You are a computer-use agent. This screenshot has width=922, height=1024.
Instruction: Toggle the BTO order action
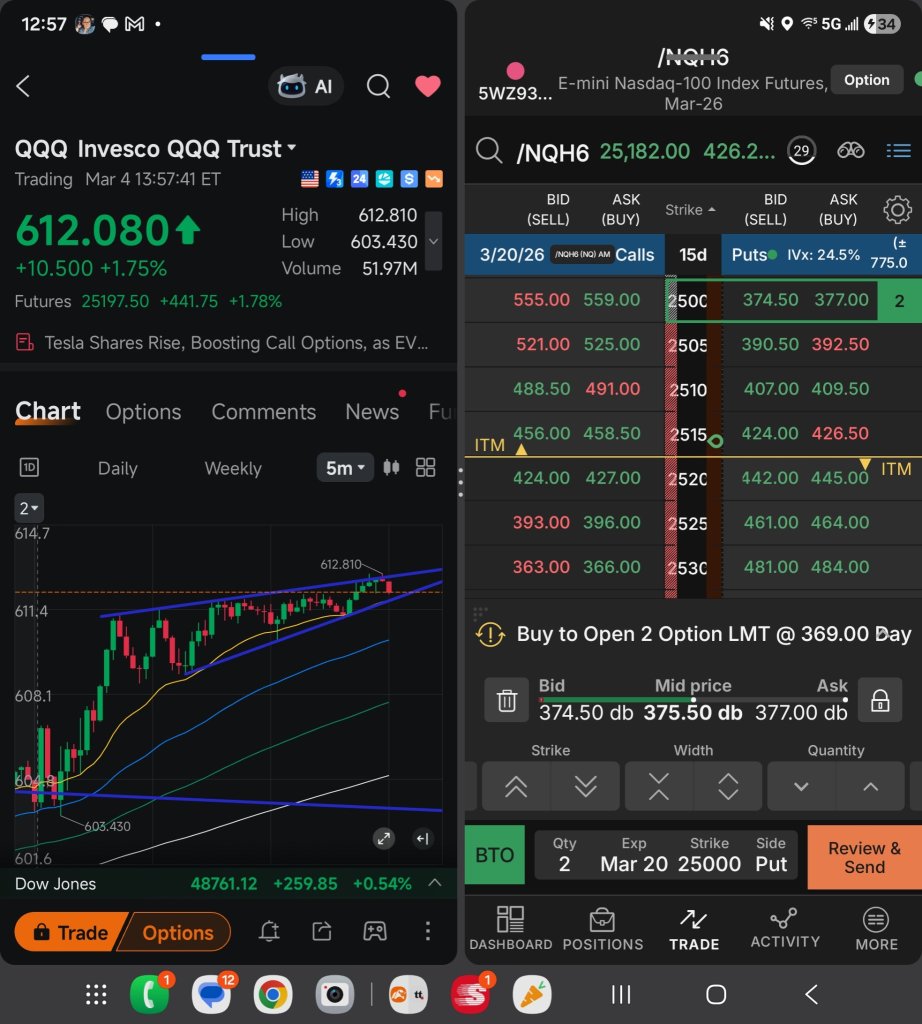(494, 855)
